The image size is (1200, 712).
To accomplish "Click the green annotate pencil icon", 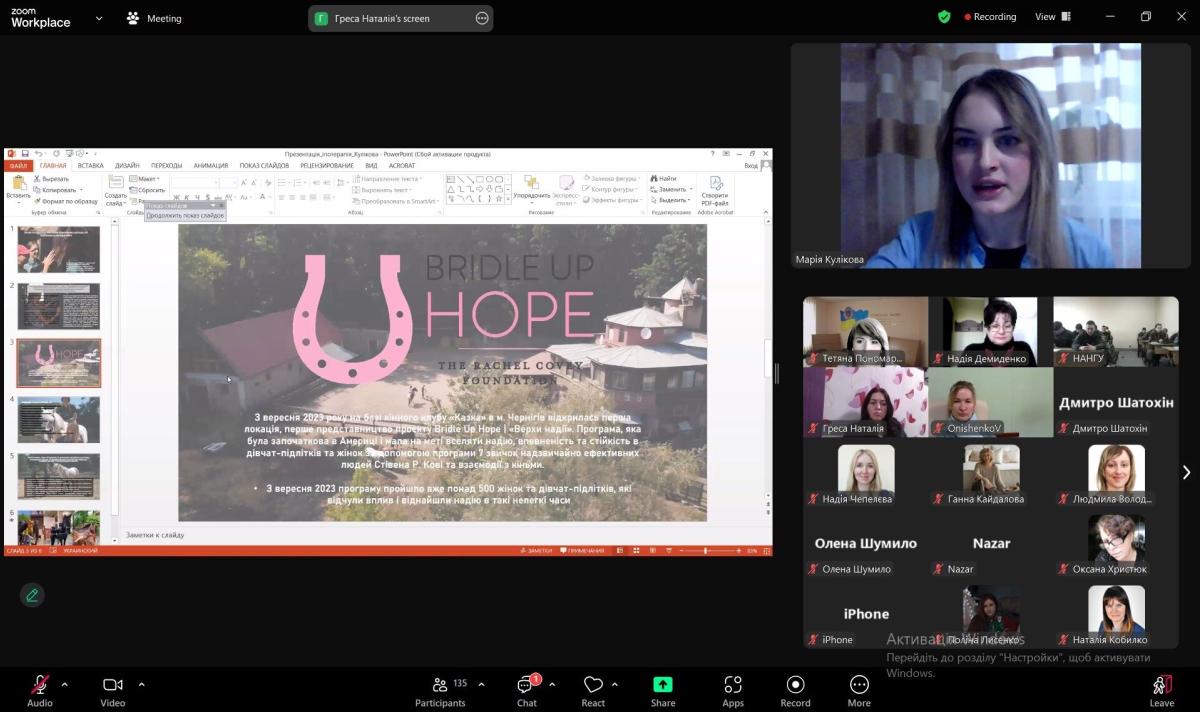I will click(x=32, y=595).
